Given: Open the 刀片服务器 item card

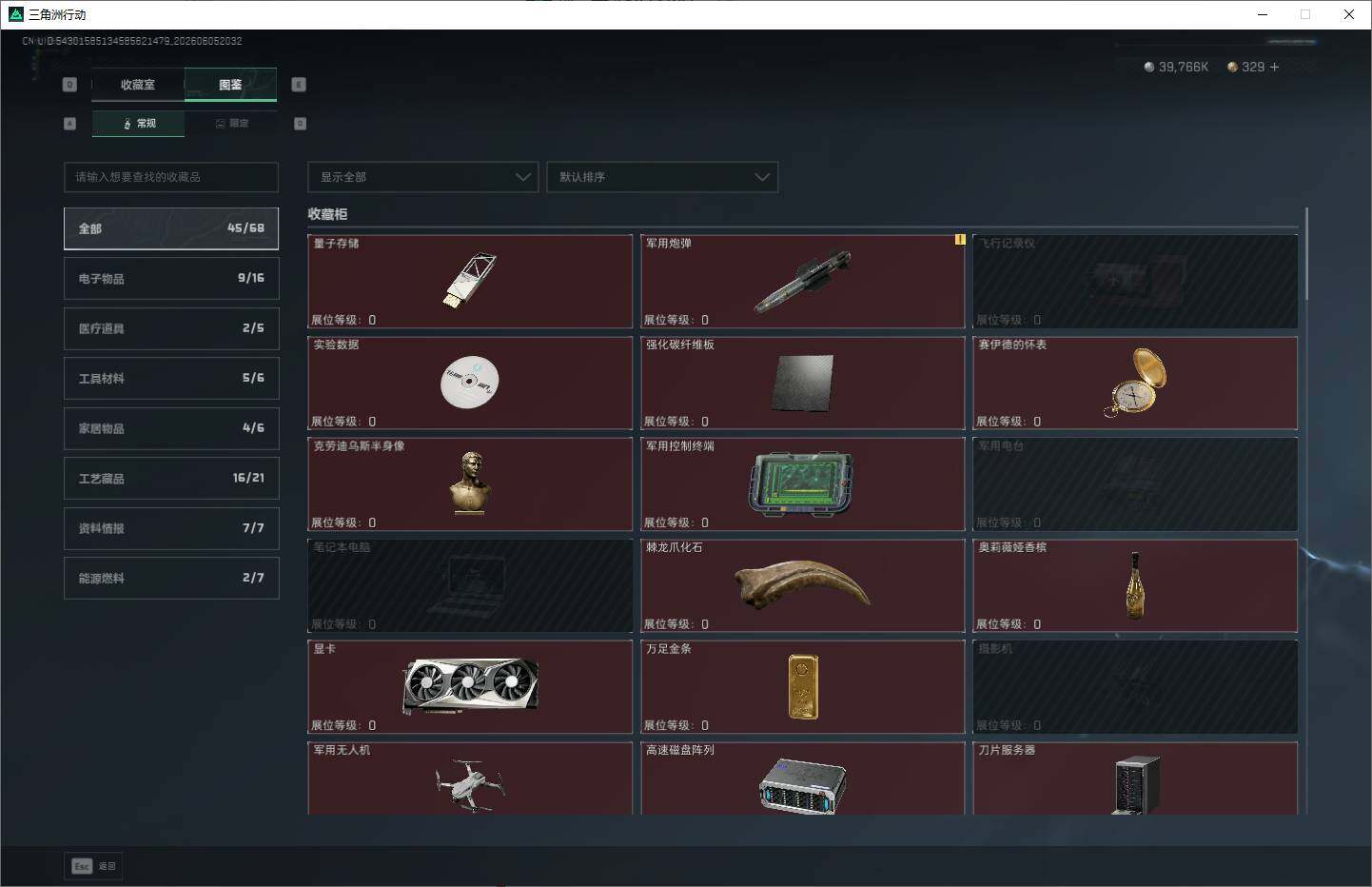Looking at the screenshot, I should pos(1135,779).
